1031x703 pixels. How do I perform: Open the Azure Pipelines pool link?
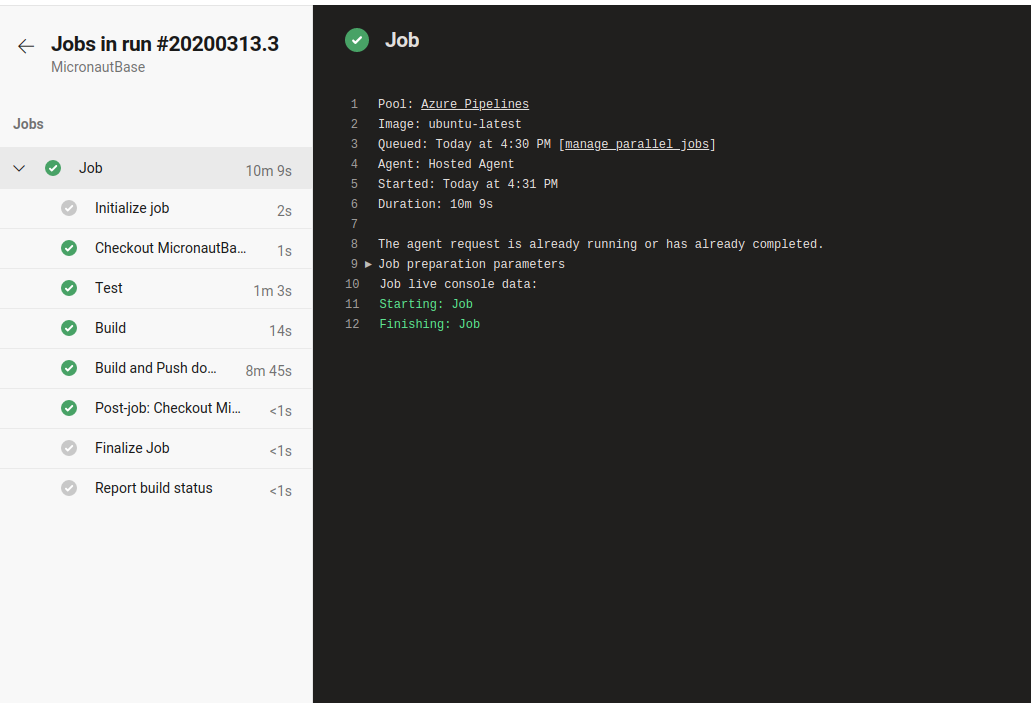[x=475, y=104]
